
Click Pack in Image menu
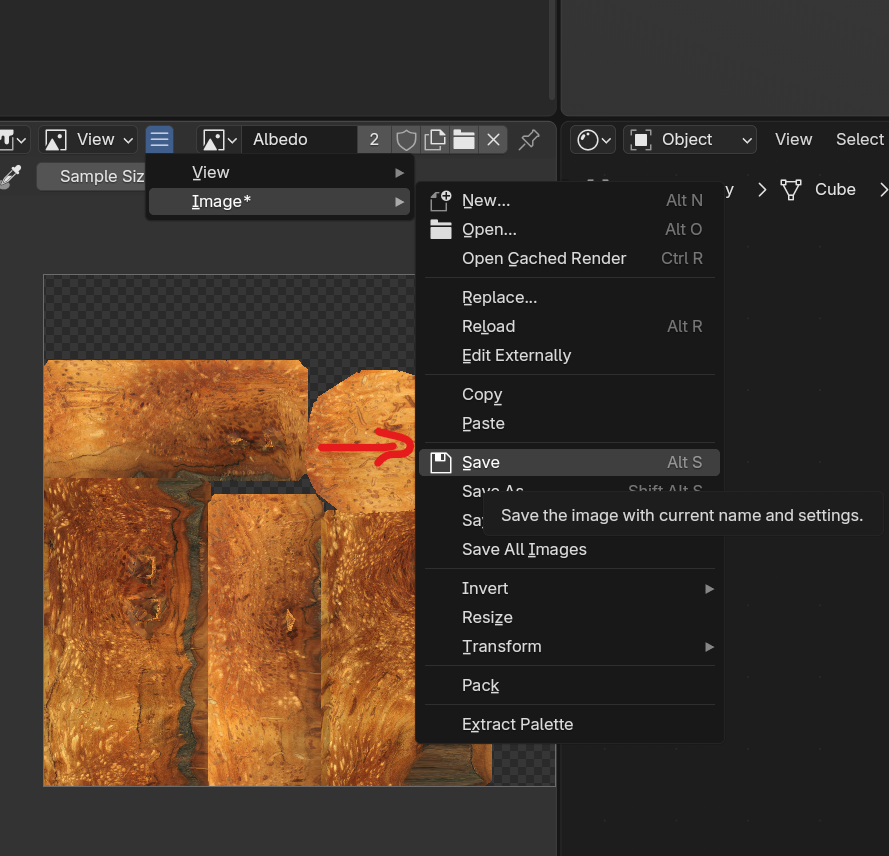tap(569, 685)
